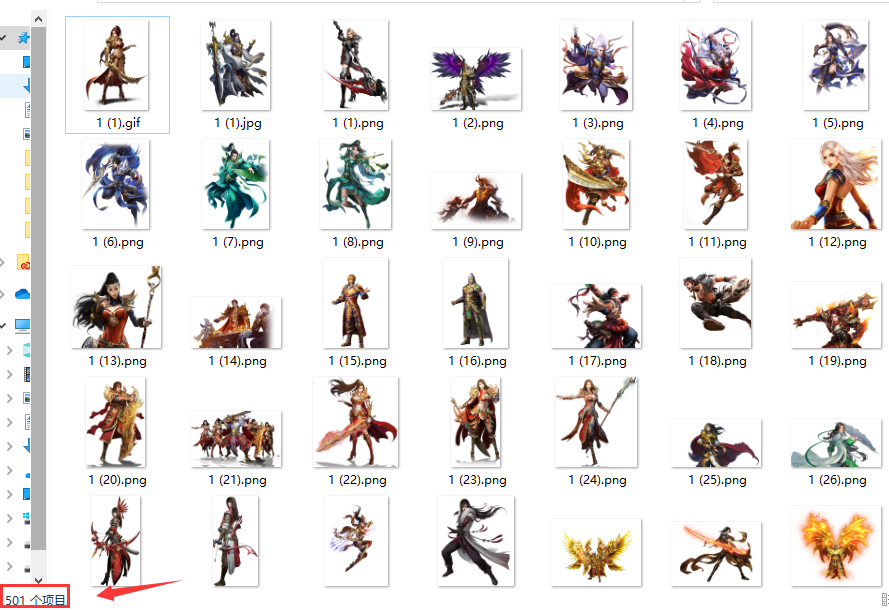Open the Videos filmstrip icon
Image resolution: width=889 pixels, height=610 pixels.
click(x=26, y=374)
